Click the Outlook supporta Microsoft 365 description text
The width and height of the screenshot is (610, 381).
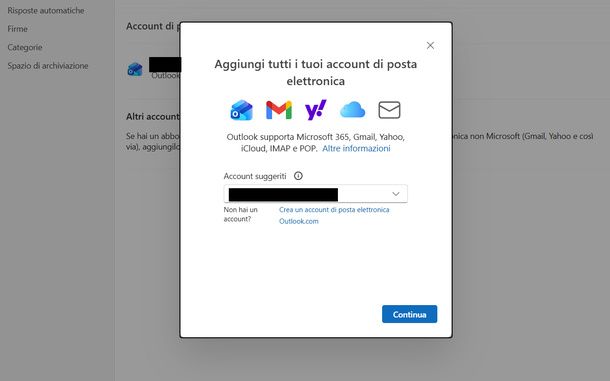(316, 142)
